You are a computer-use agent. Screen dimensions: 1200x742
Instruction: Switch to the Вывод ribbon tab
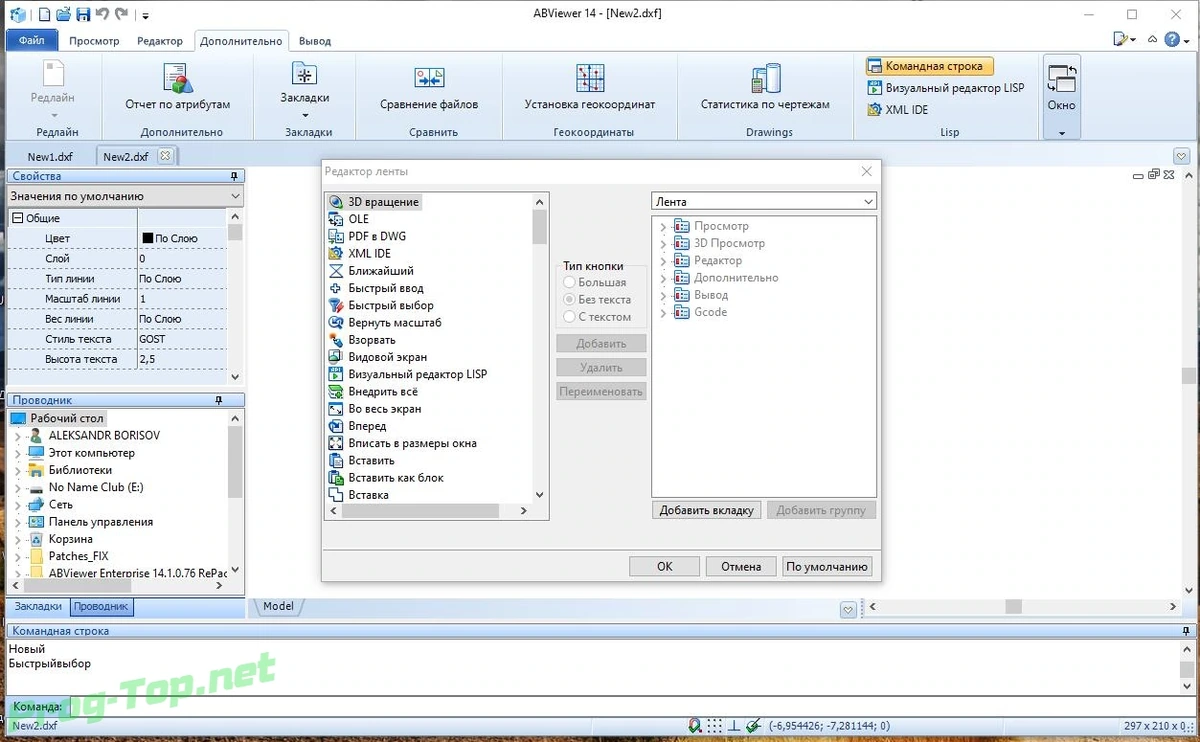(315, 41)
